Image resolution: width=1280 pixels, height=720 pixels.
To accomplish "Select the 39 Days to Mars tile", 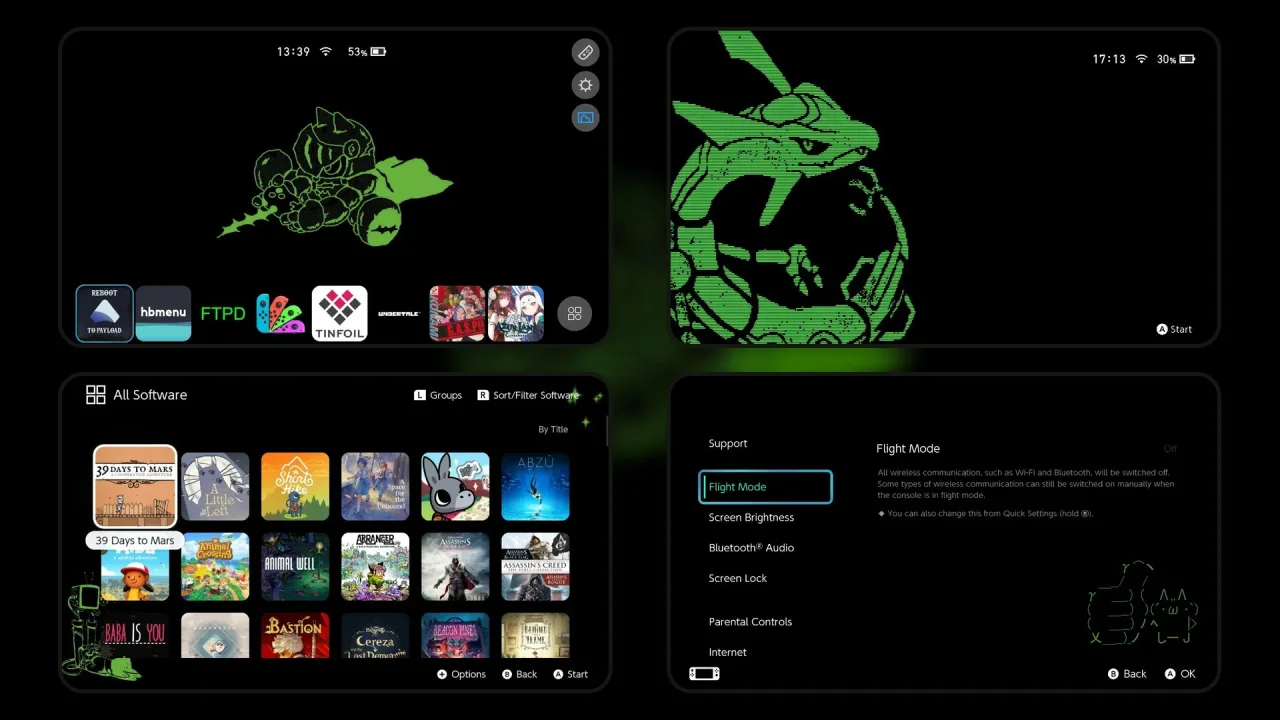I will click(x=135, y=487).
